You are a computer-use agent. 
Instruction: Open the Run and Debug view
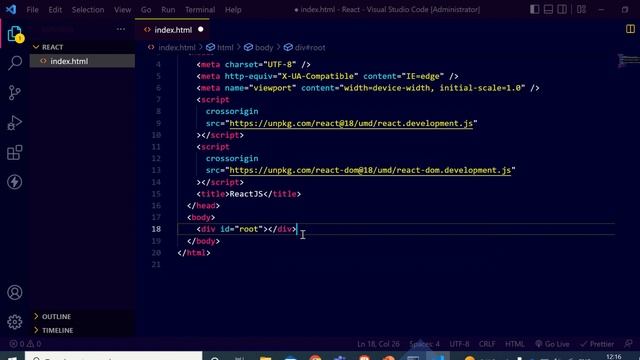coord(15,122)
